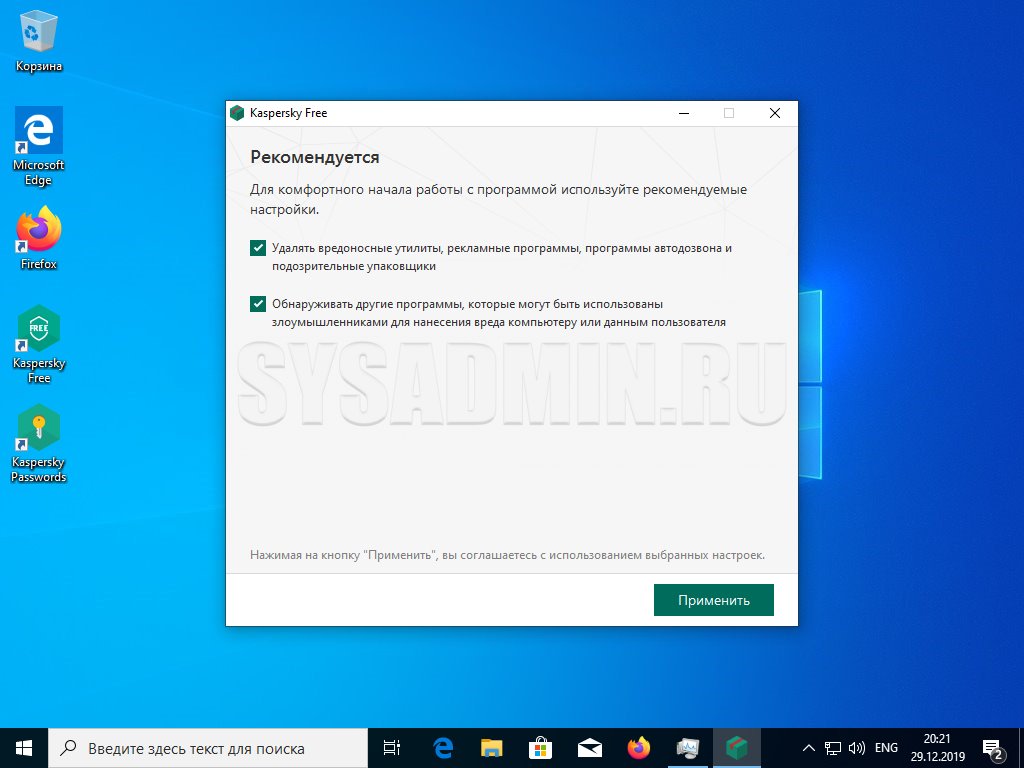Image resolution: width=1024 pixels, height=768 pixels.
Task: Toggle detection of other harmful programs checkbox
Action: 258,304
